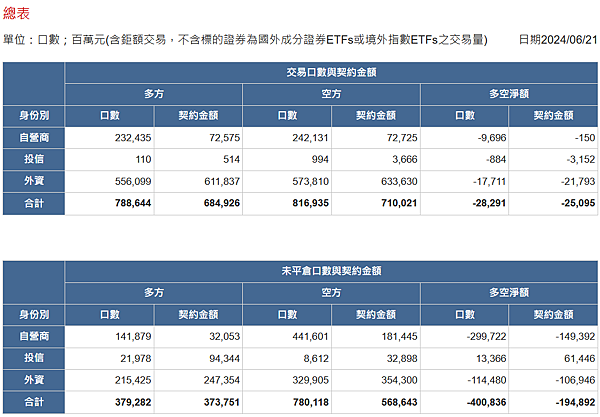Click the net cell -299,722
Viewport: 600px width, 417px height.
pos(465,337)
